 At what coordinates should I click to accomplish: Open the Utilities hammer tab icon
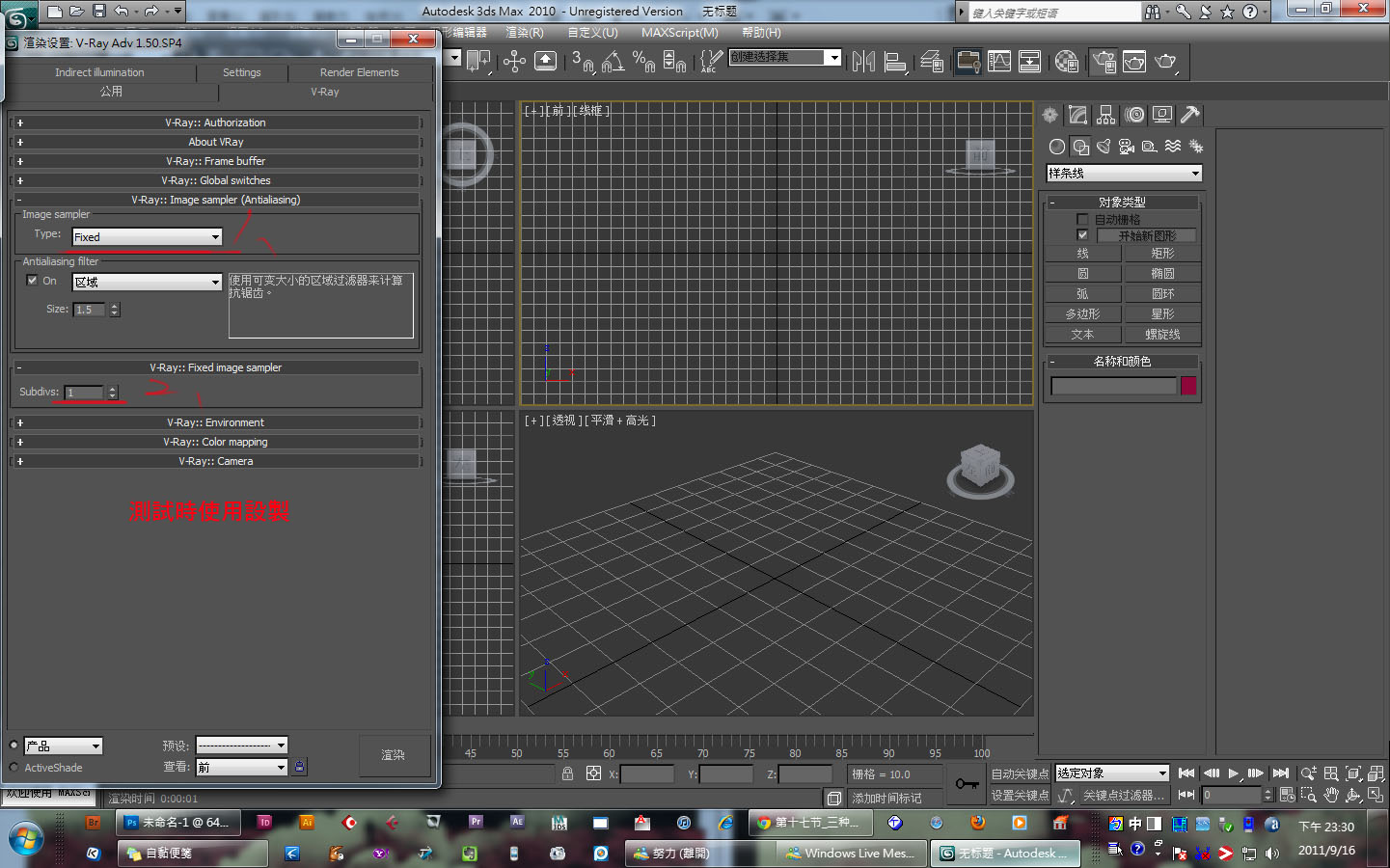coord(1190,115)
